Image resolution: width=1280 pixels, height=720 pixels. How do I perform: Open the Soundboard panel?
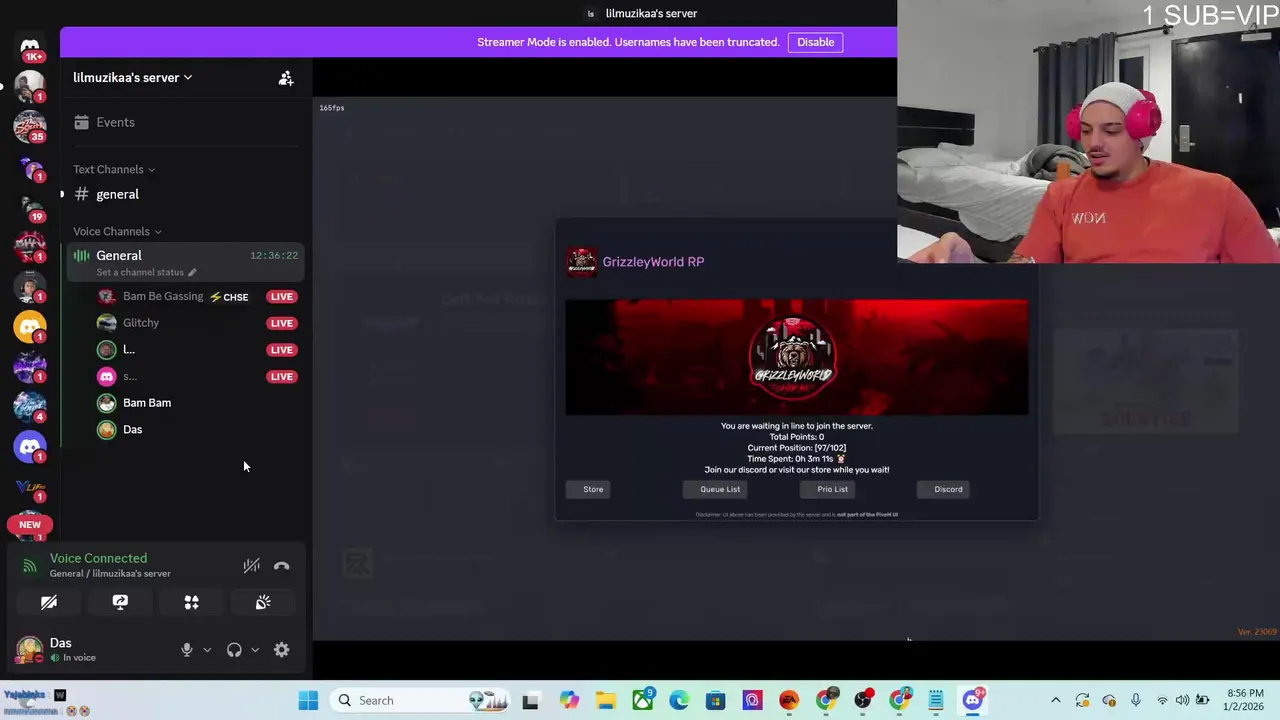coord(263,602)
